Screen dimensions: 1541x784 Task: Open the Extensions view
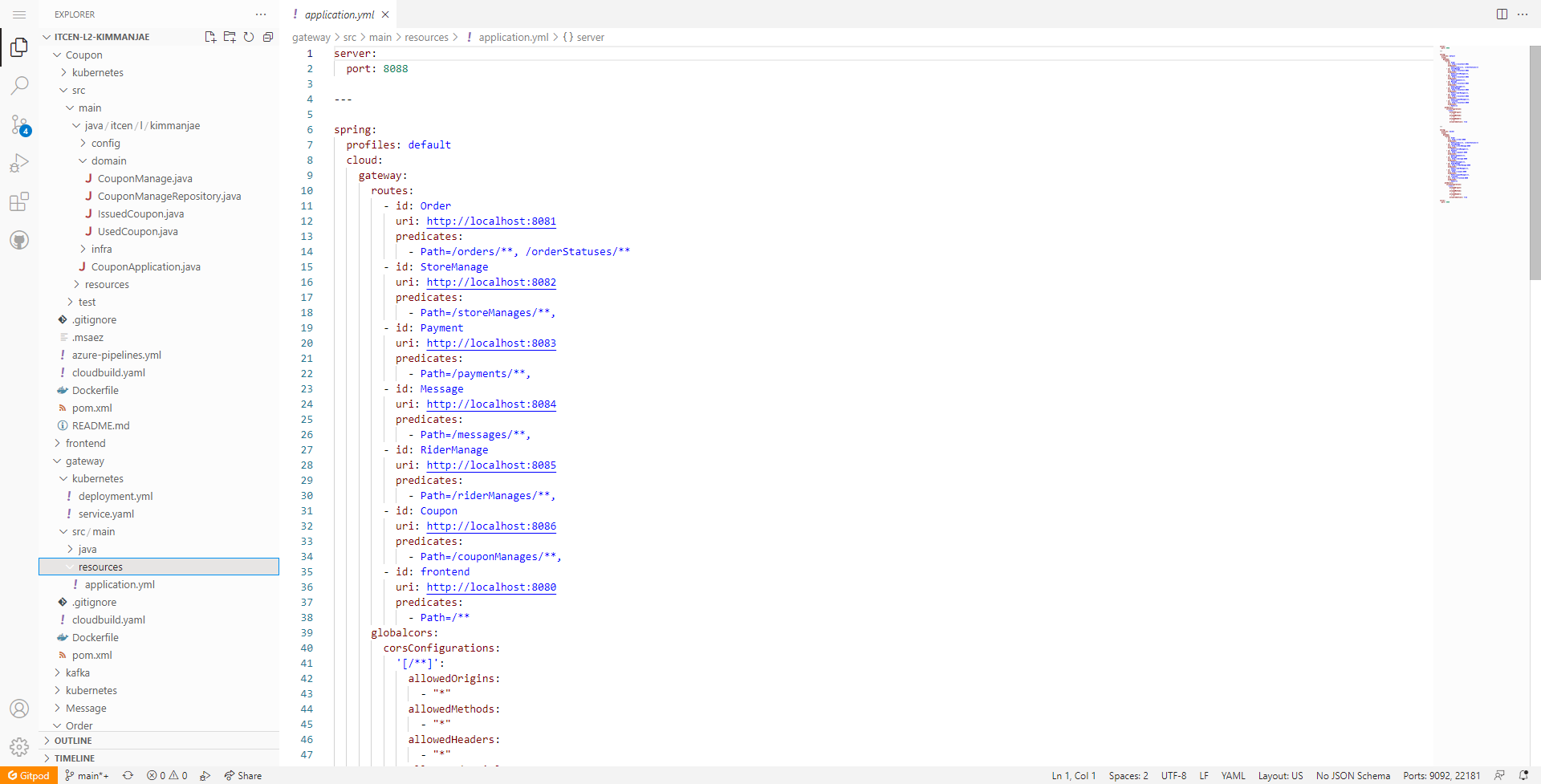(19, 202)
